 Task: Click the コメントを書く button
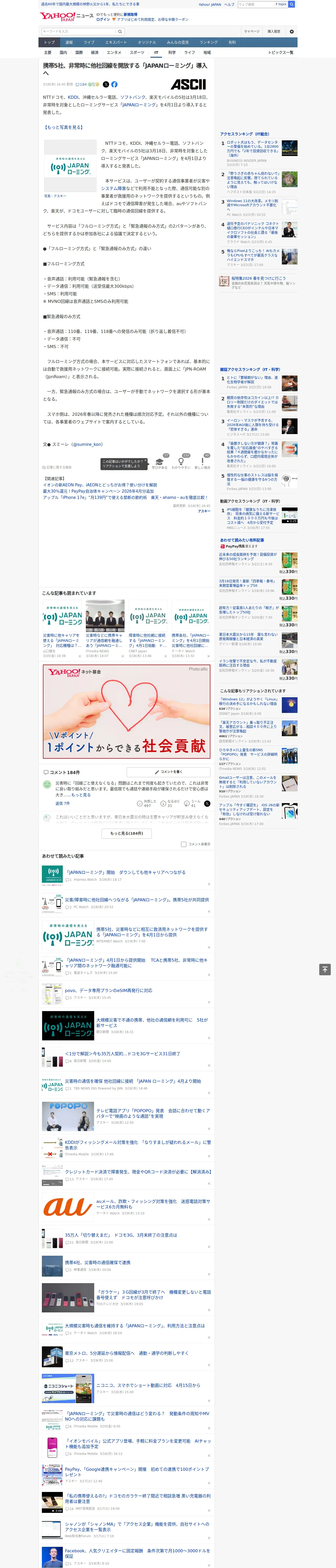click(x=169, y=772)
